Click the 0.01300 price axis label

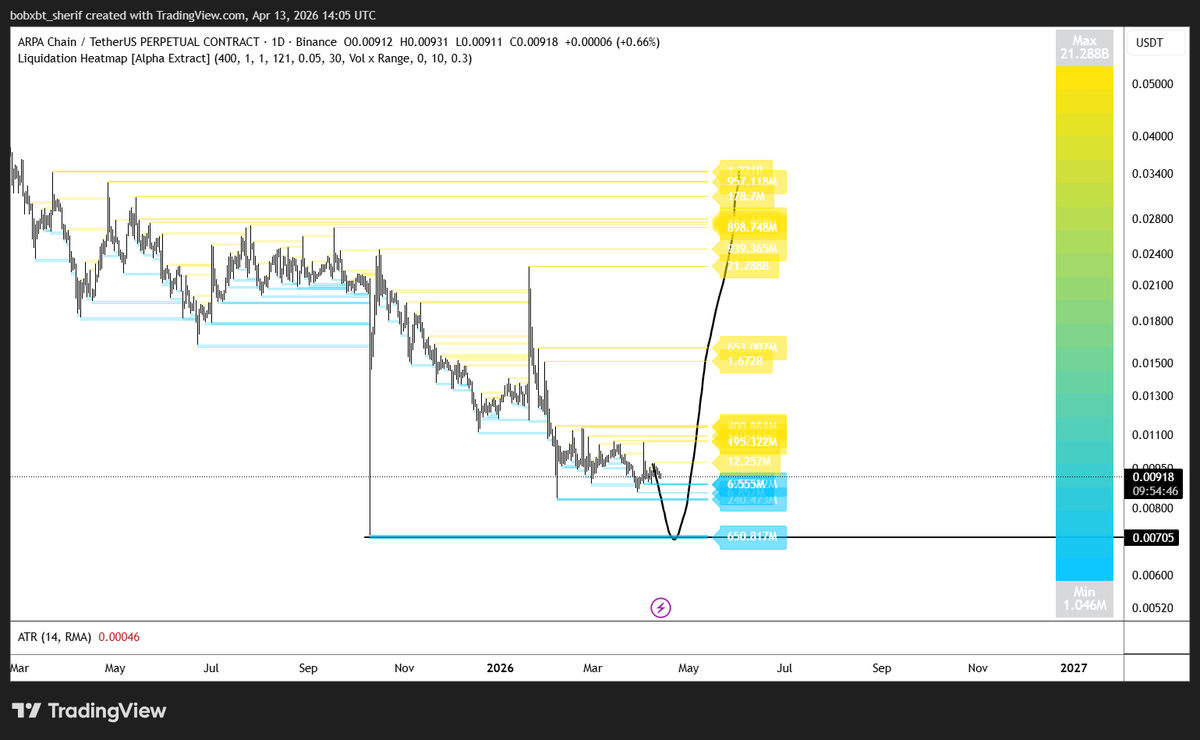[1151, 397]
